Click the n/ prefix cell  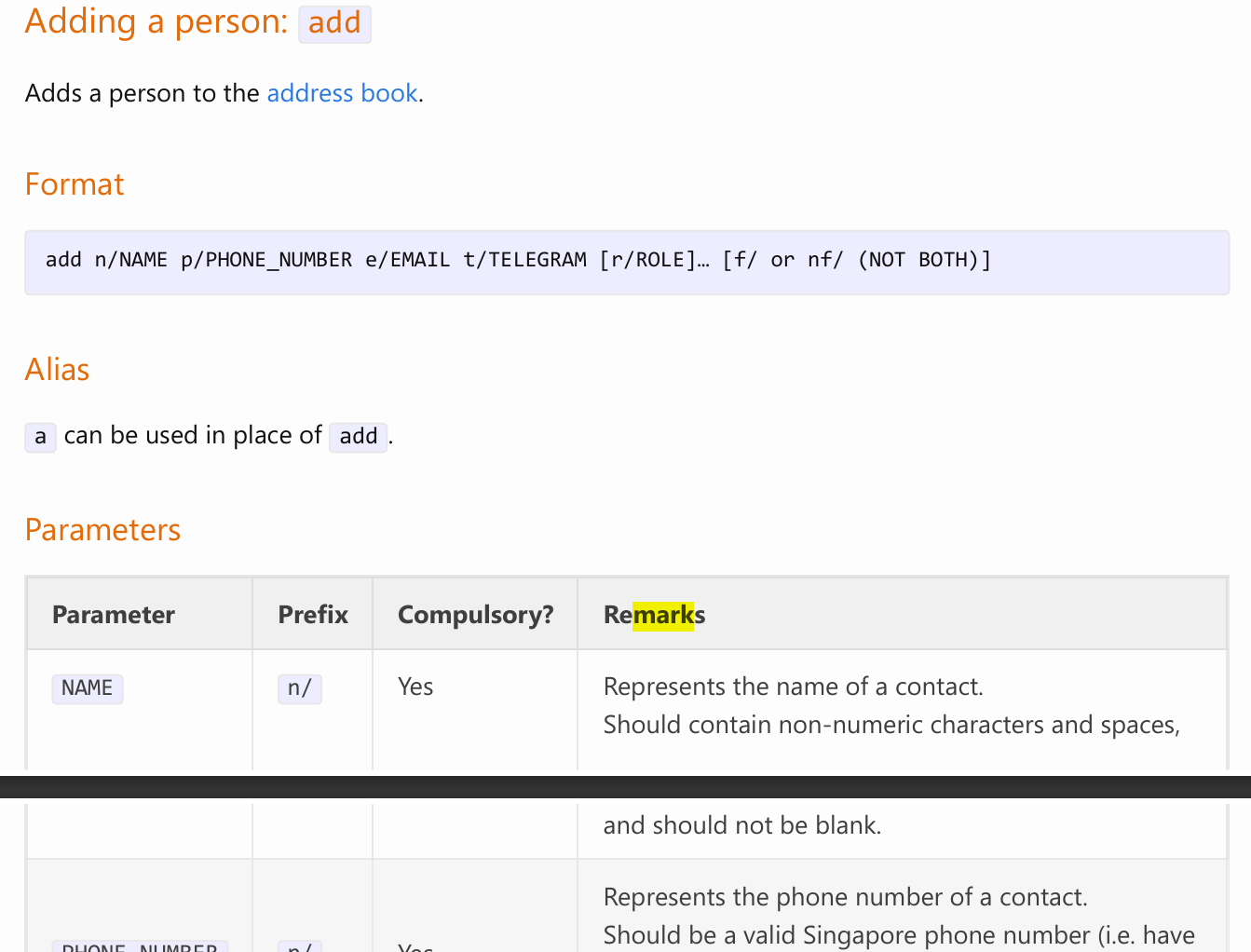pyautogui.click(x=300, y=688)
